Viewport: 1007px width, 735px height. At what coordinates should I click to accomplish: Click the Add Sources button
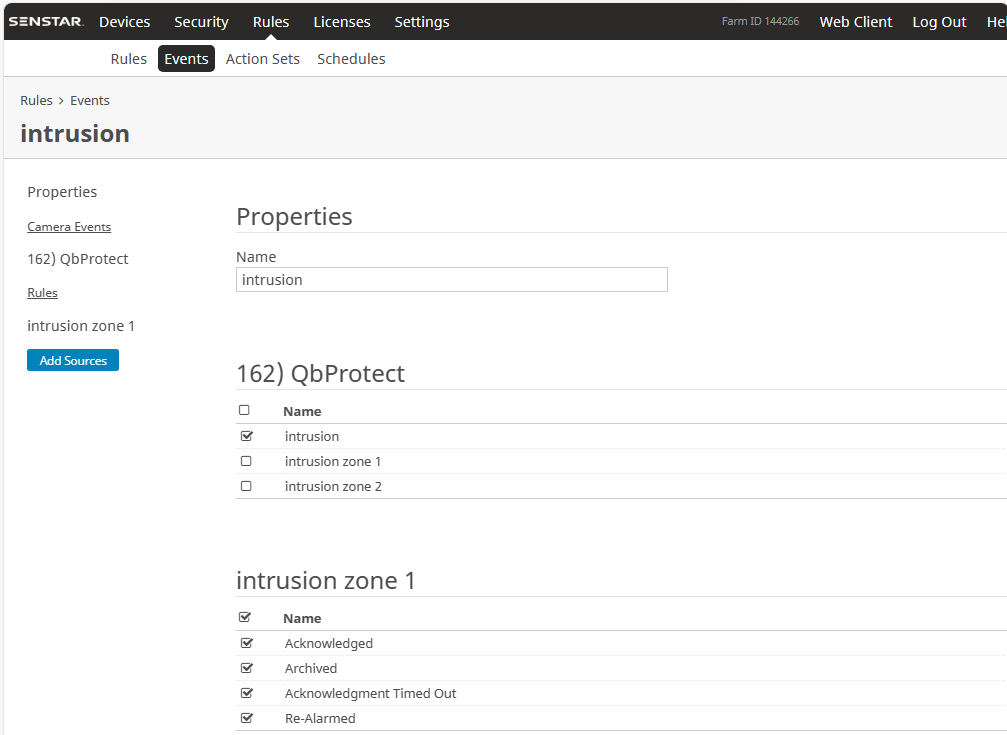73,361
